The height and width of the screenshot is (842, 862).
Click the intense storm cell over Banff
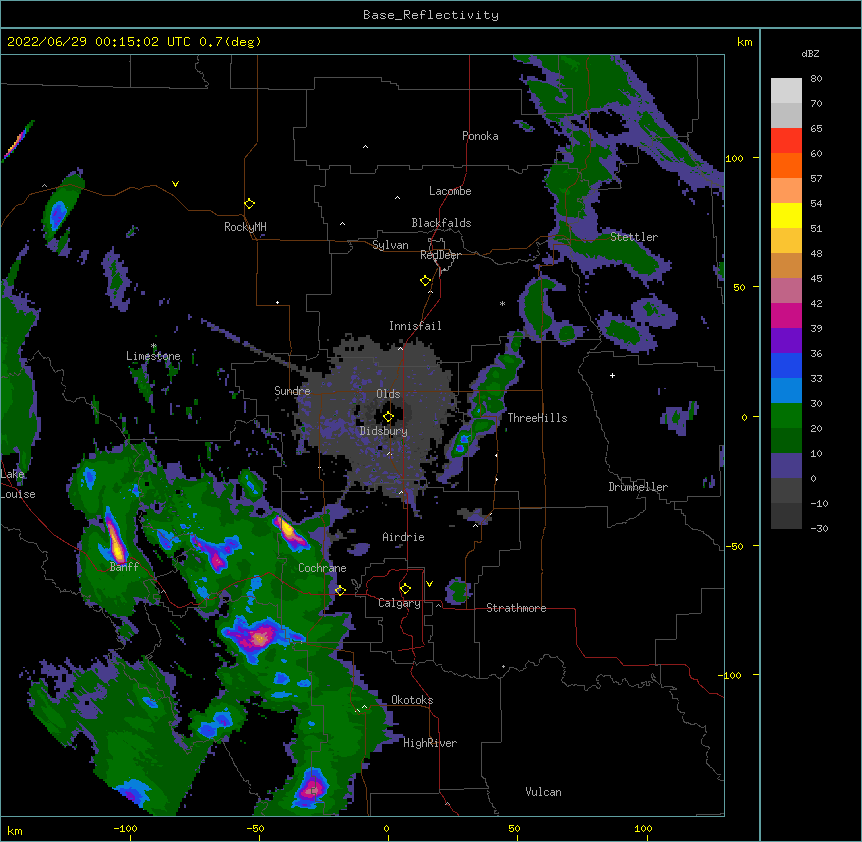(115, 538)
